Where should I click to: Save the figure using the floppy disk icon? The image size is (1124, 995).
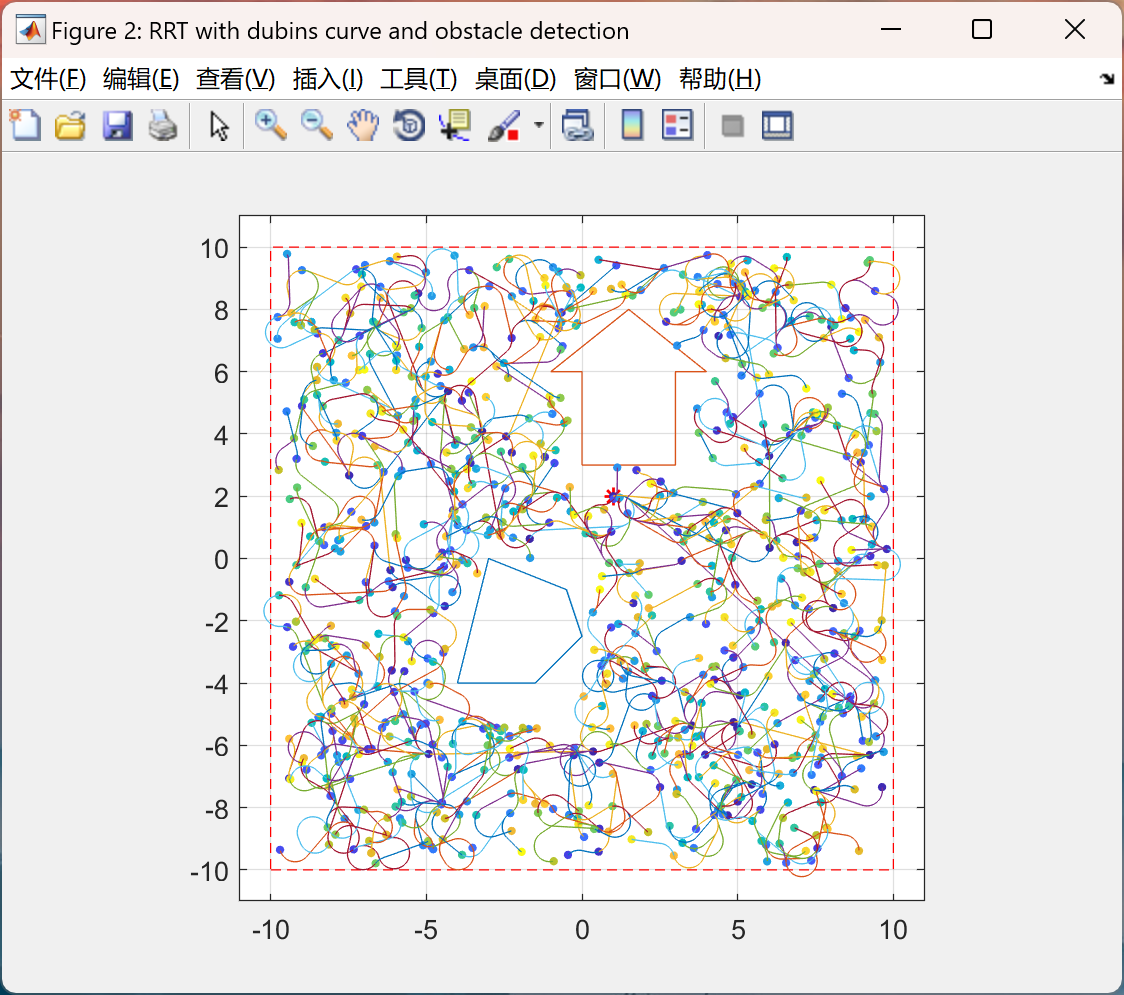coord(117,126)
